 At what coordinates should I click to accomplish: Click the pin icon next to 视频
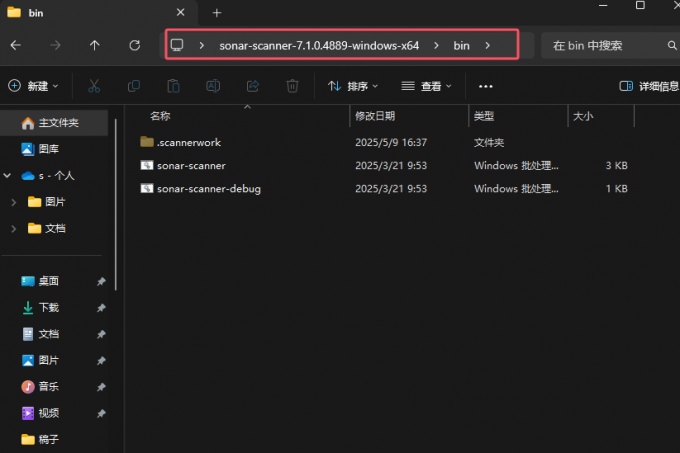[x=101, y=414]
